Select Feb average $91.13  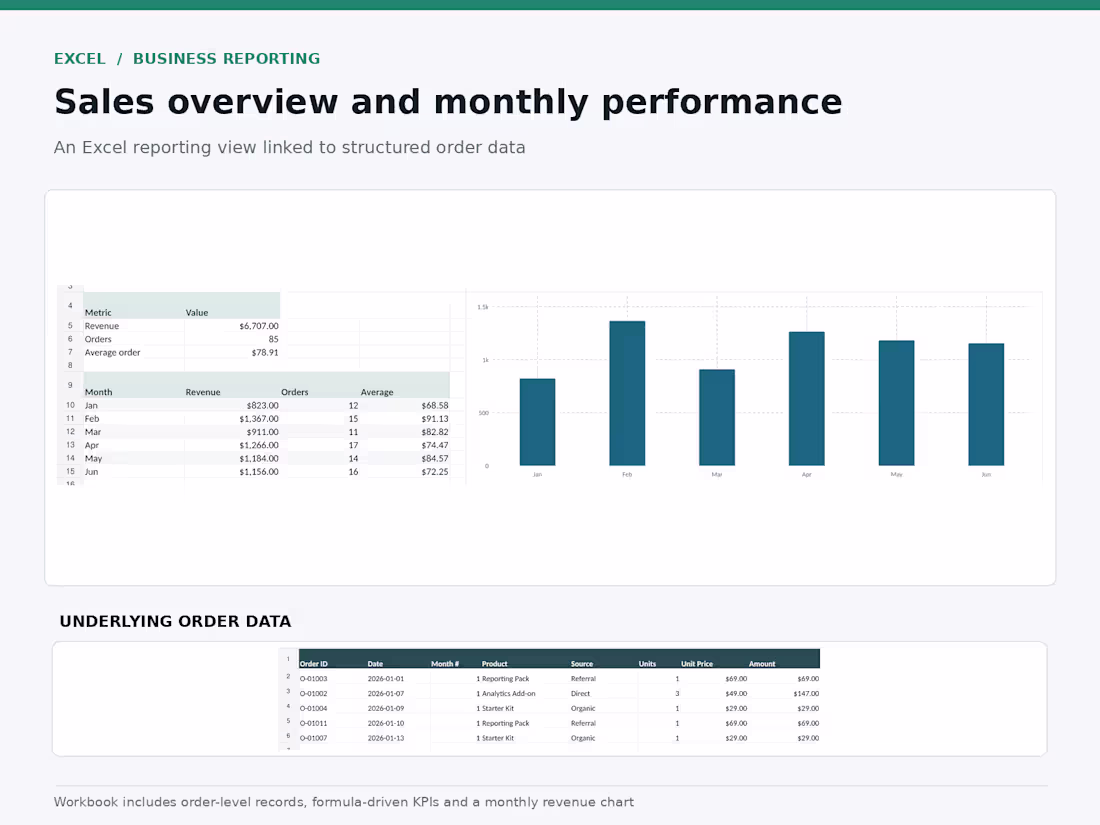tap(405, 419)
